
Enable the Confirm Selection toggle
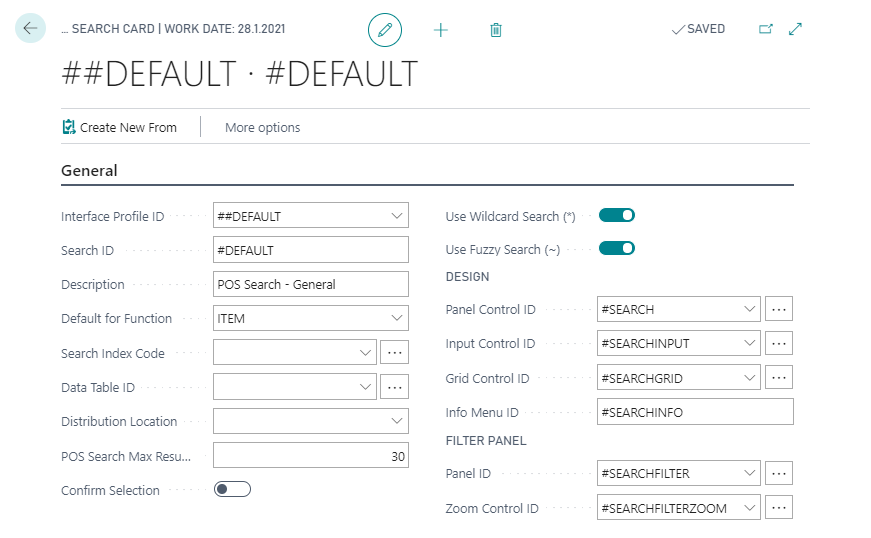(232, 489)
